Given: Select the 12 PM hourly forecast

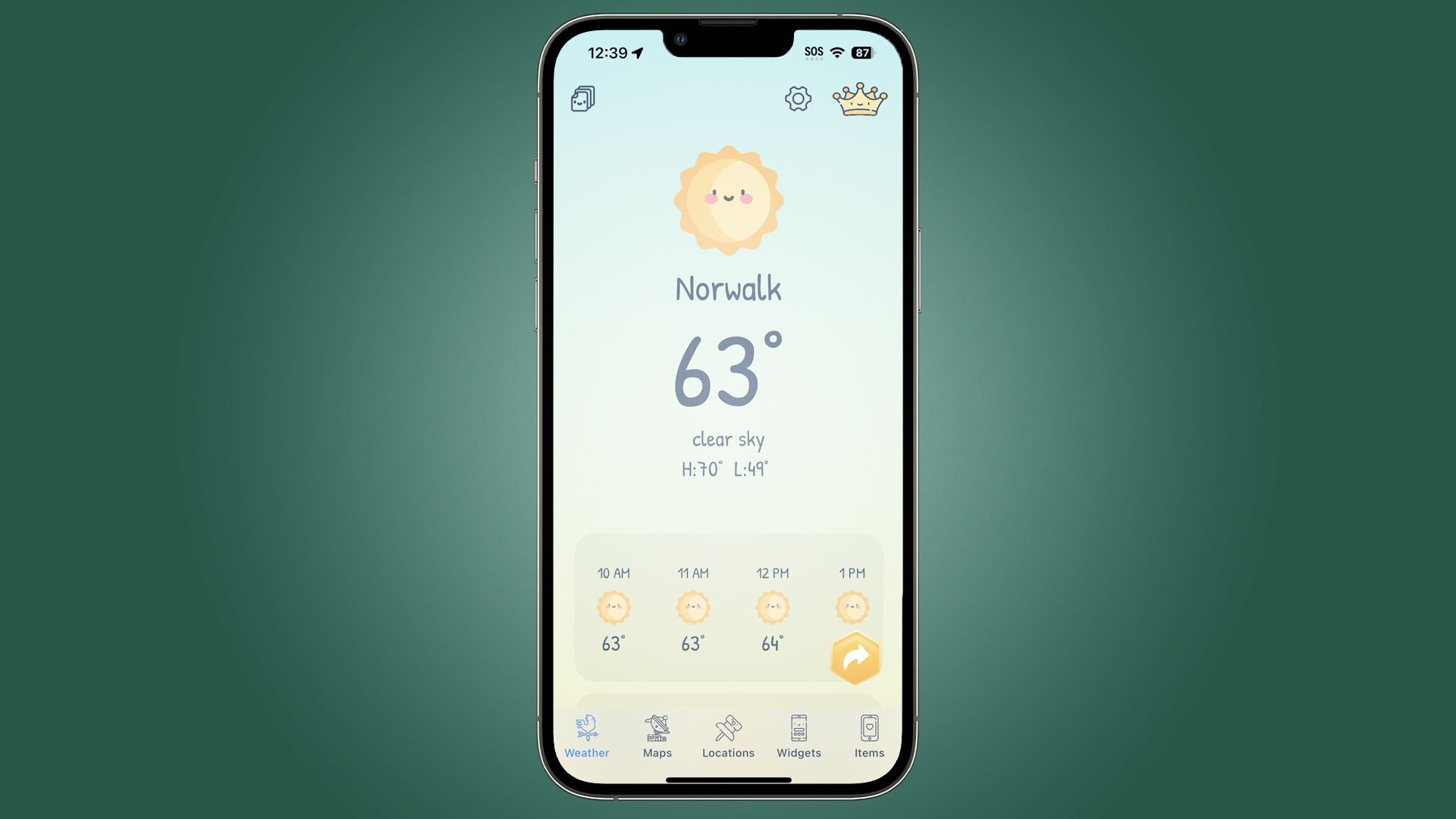Looking at the screenshot, I should (771, 608).
